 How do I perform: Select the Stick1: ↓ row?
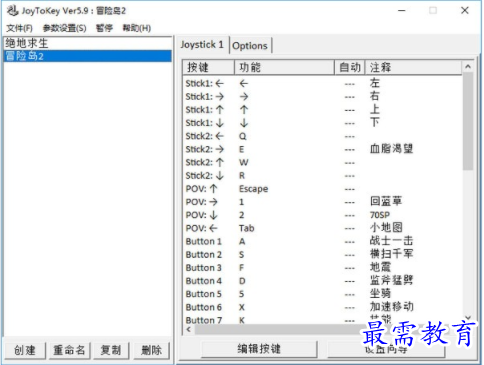pyautogui.click(x=322, y=123)
